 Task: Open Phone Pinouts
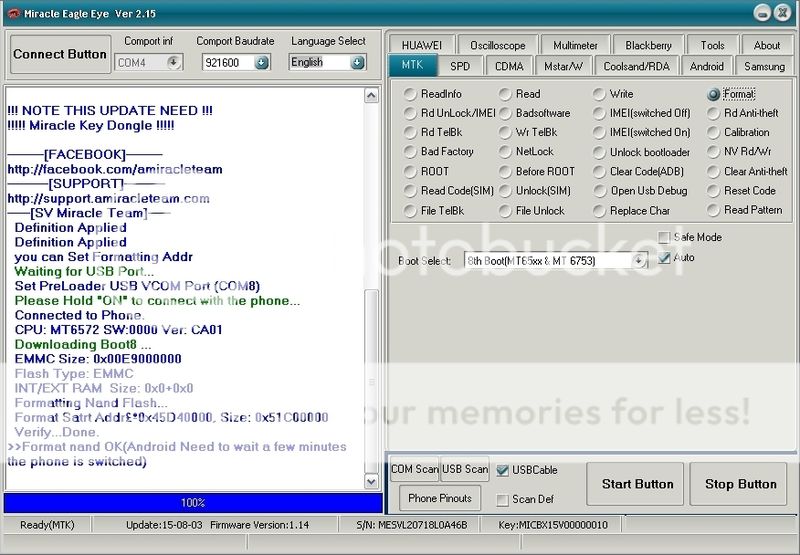pyautogui.click(x=440, y=498)
